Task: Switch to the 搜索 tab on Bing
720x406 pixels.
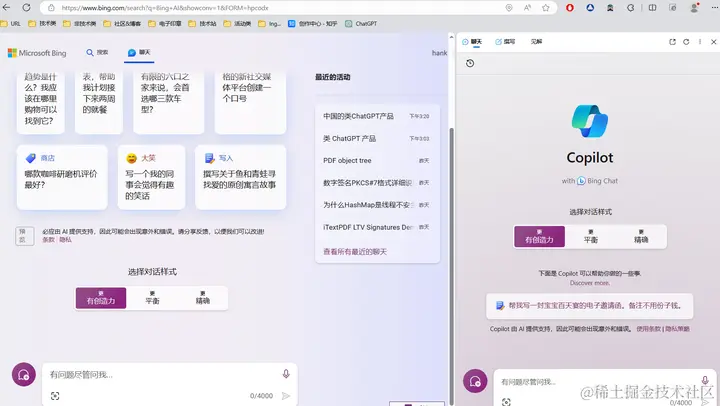Action: coord(97,53)
